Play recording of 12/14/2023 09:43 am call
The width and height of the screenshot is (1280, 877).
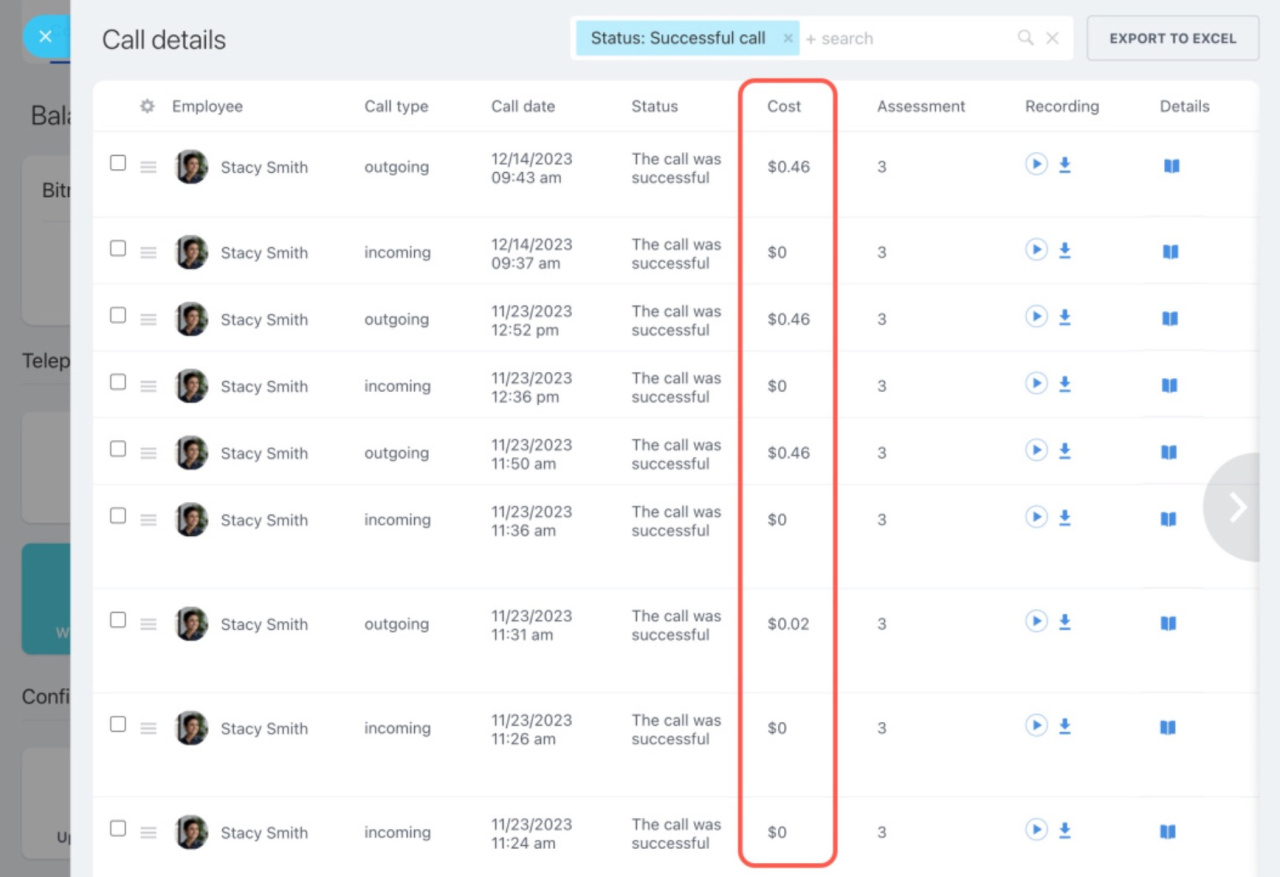[x=1036, y=164]
